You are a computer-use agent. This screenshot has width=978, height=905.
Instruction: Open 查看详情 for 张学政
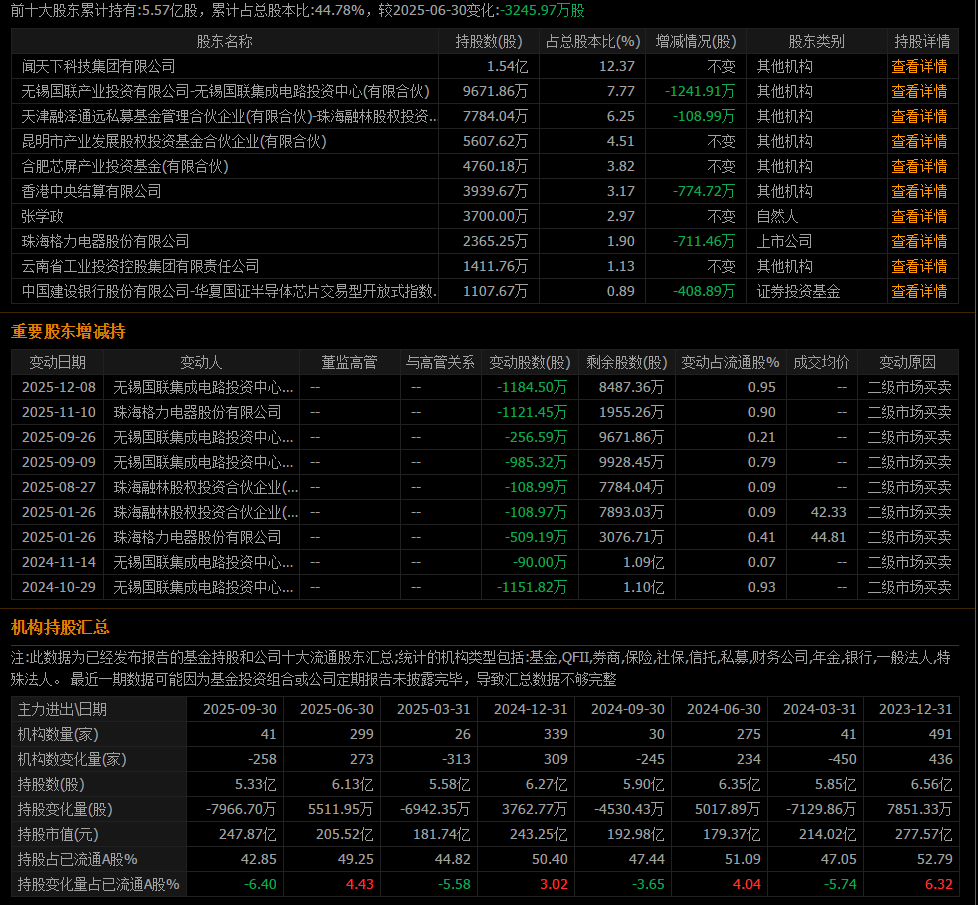919,216
